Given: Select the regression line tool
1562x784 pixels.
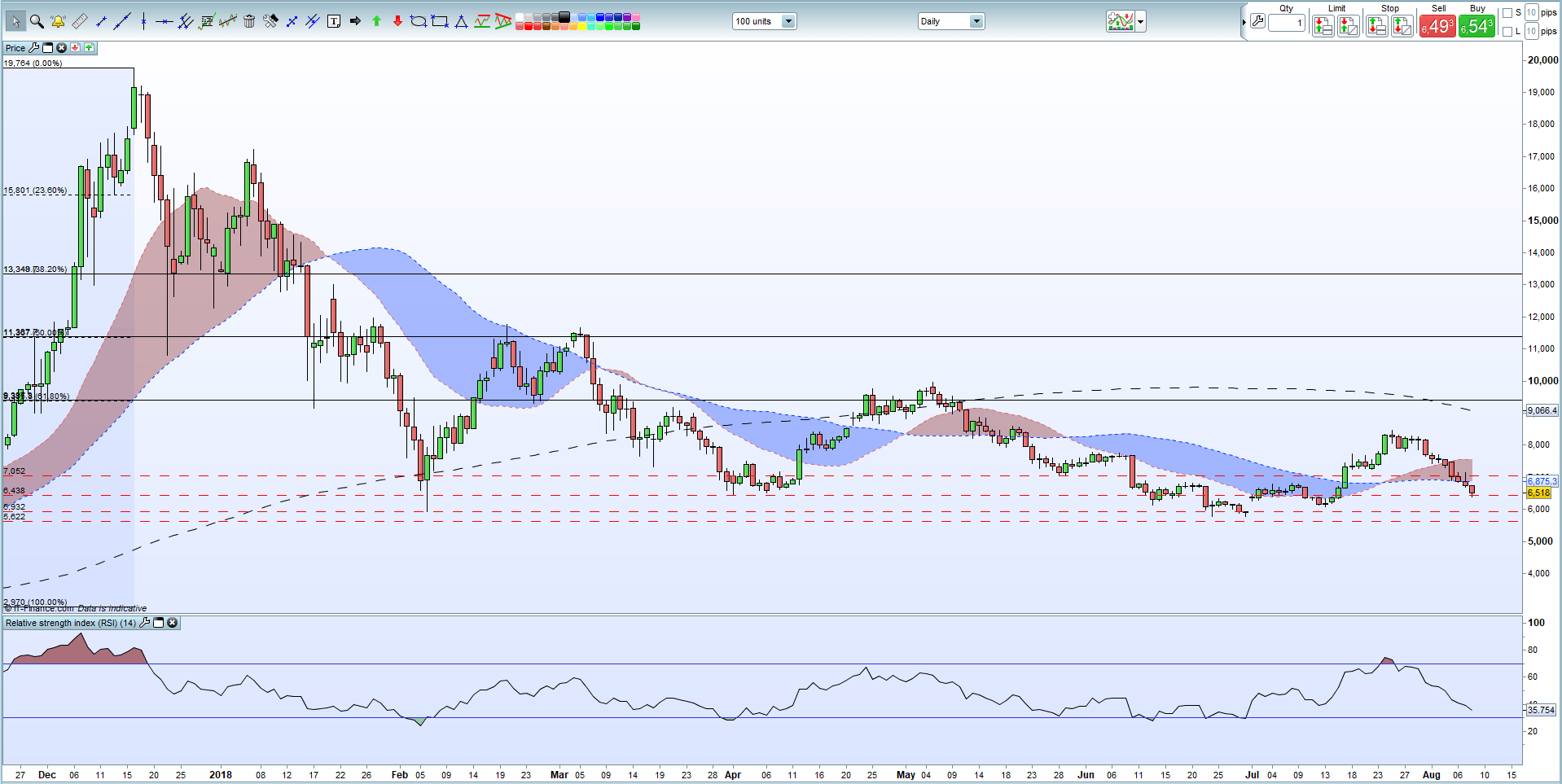Looking at the screenshot, I should pos(228,21).
